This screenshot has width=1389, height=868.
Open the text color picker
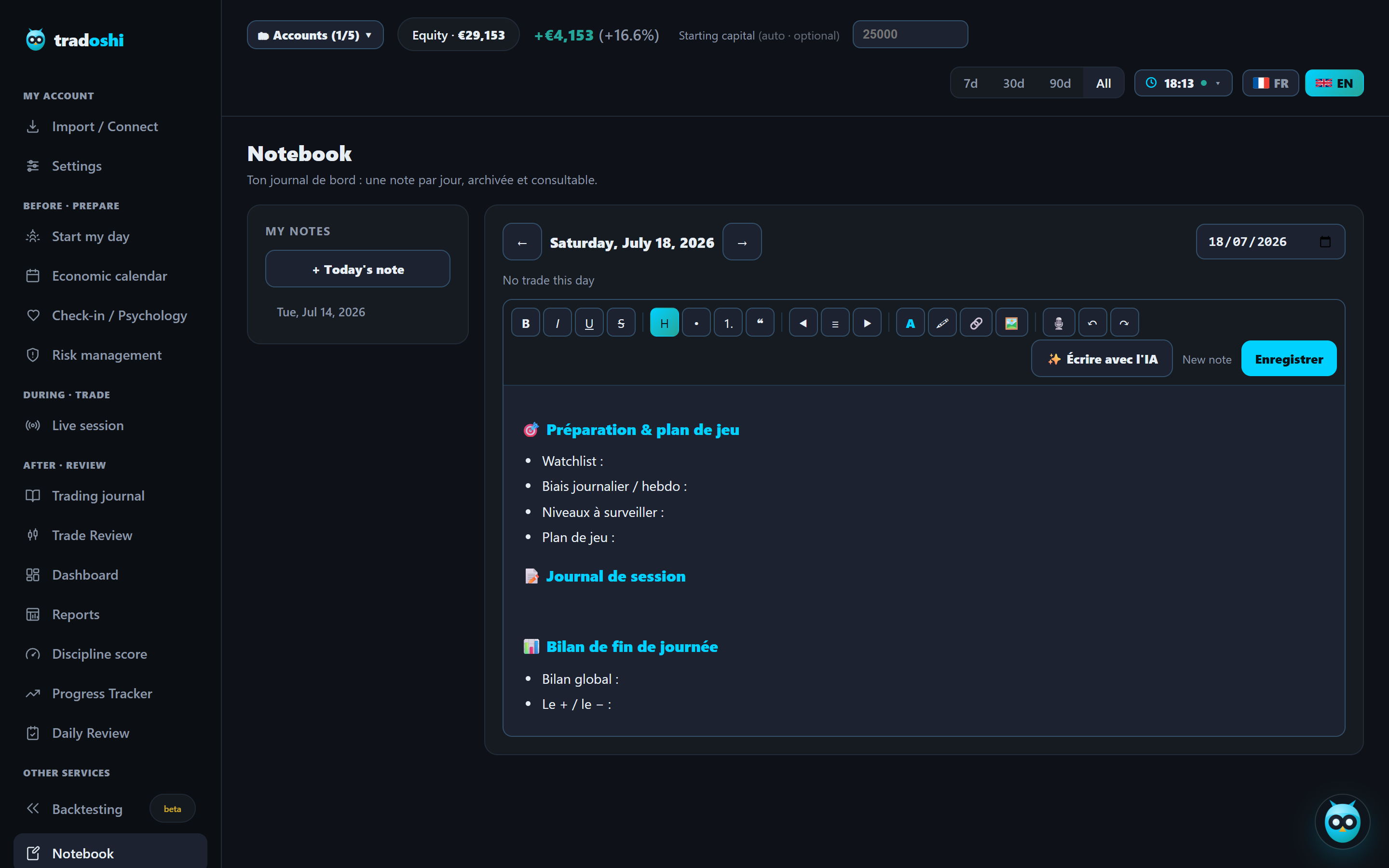[910, 323]
